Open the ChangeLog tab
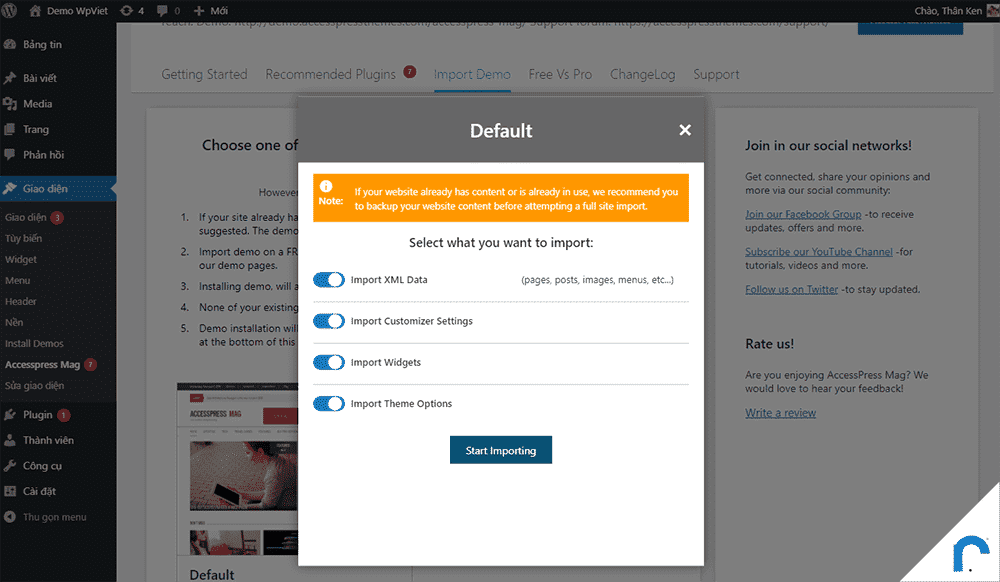Screen dimensions: 1000x582 tap(642, 74)
